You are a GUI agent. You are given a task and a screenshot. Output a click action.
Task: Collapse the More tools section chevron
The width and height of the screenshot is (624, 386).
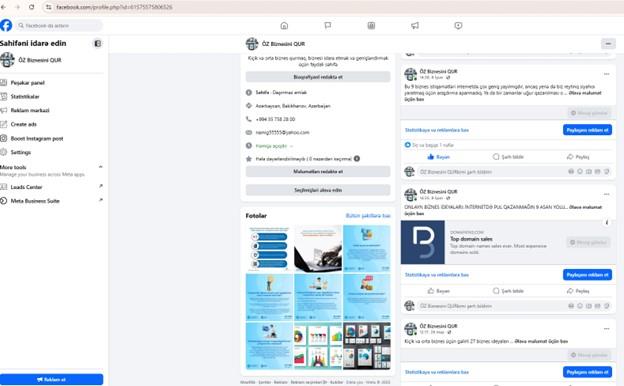(x=101, y=167)
